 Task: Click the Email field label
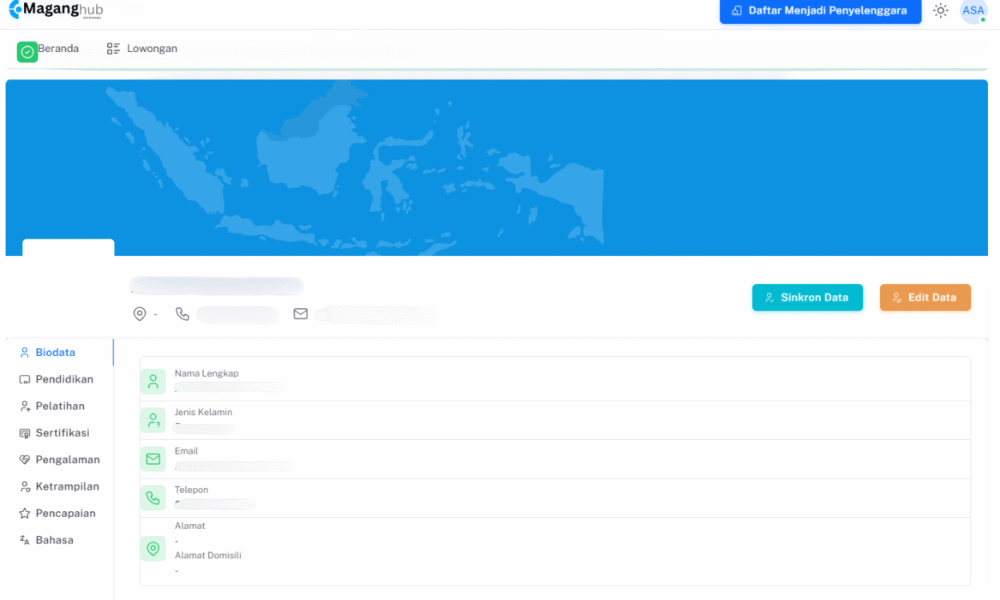click(x=186, y=451)
